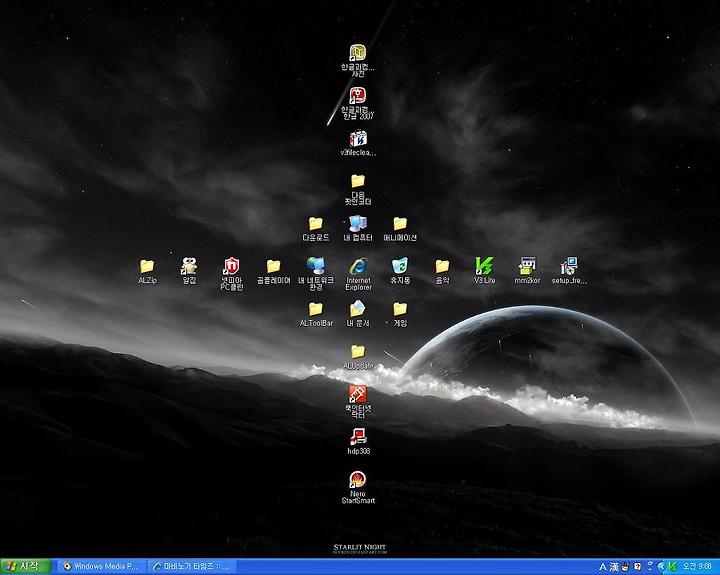Open the 애니메이션 folder
Image resolution: width=720 pixels, height=575 pixels.
pos(400,228)
